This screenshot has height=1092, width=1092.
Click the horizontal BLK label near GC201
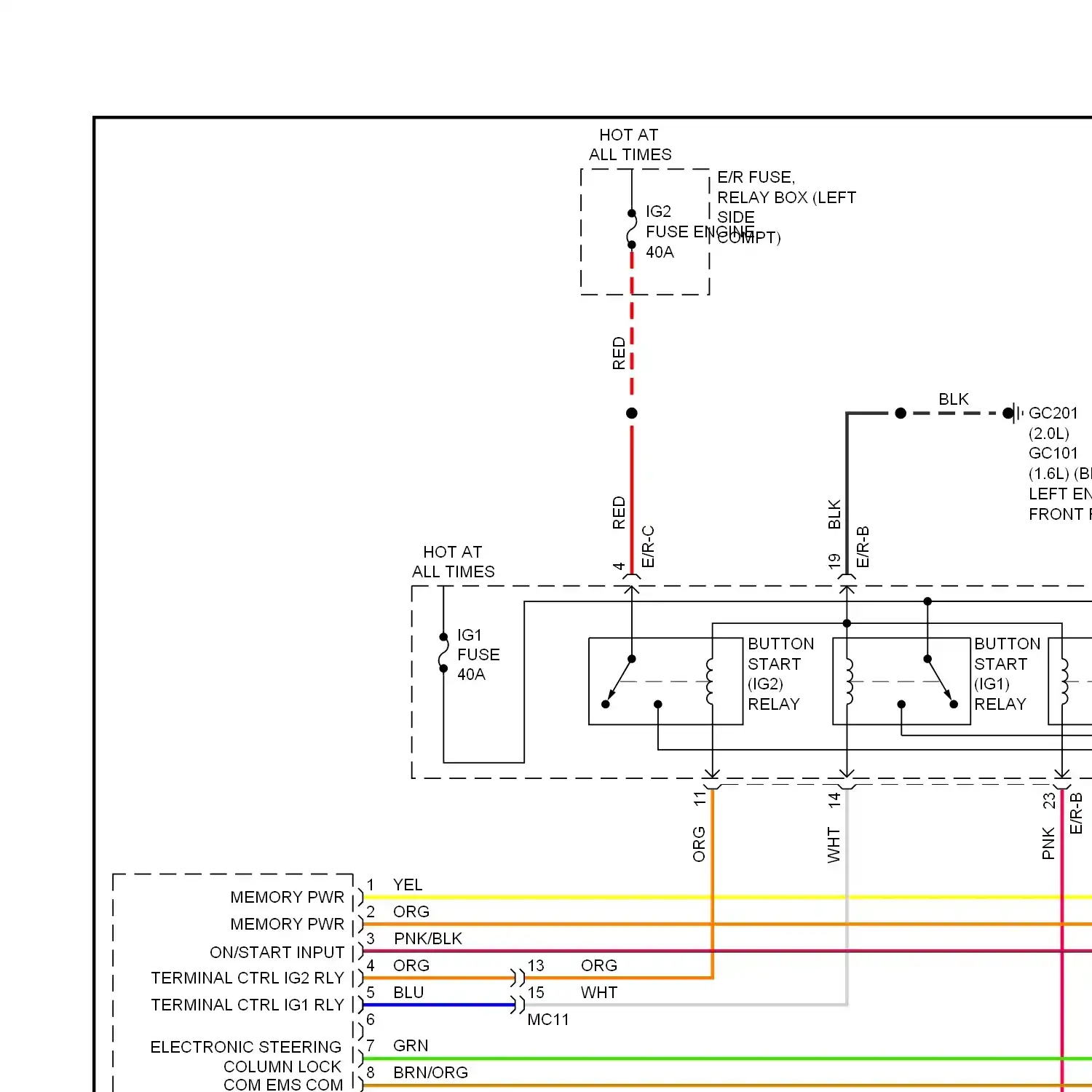pyautogui.click(x=954, y=399)
